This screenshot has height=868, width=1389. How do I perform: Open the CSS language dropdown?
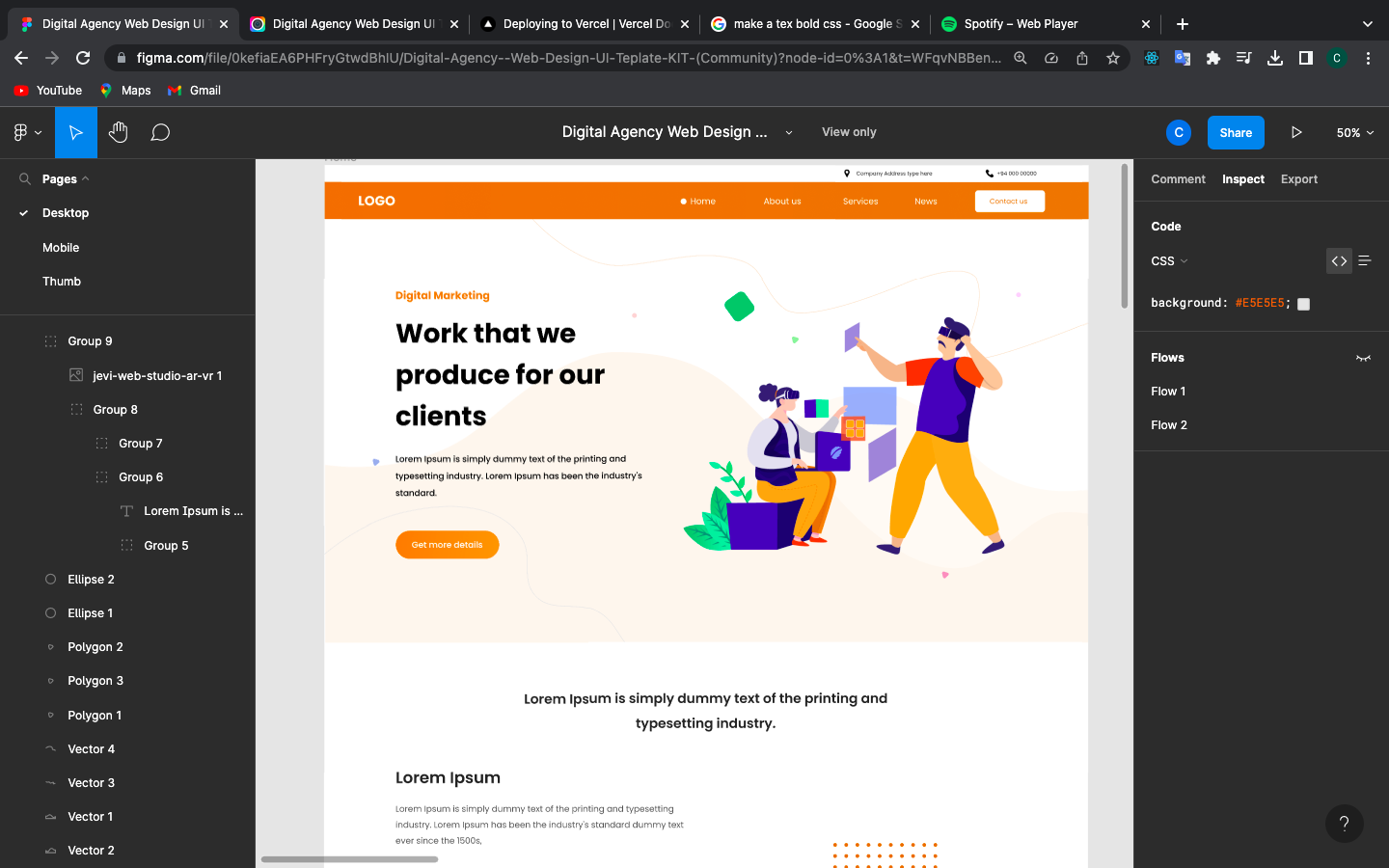coord(1169,261)
